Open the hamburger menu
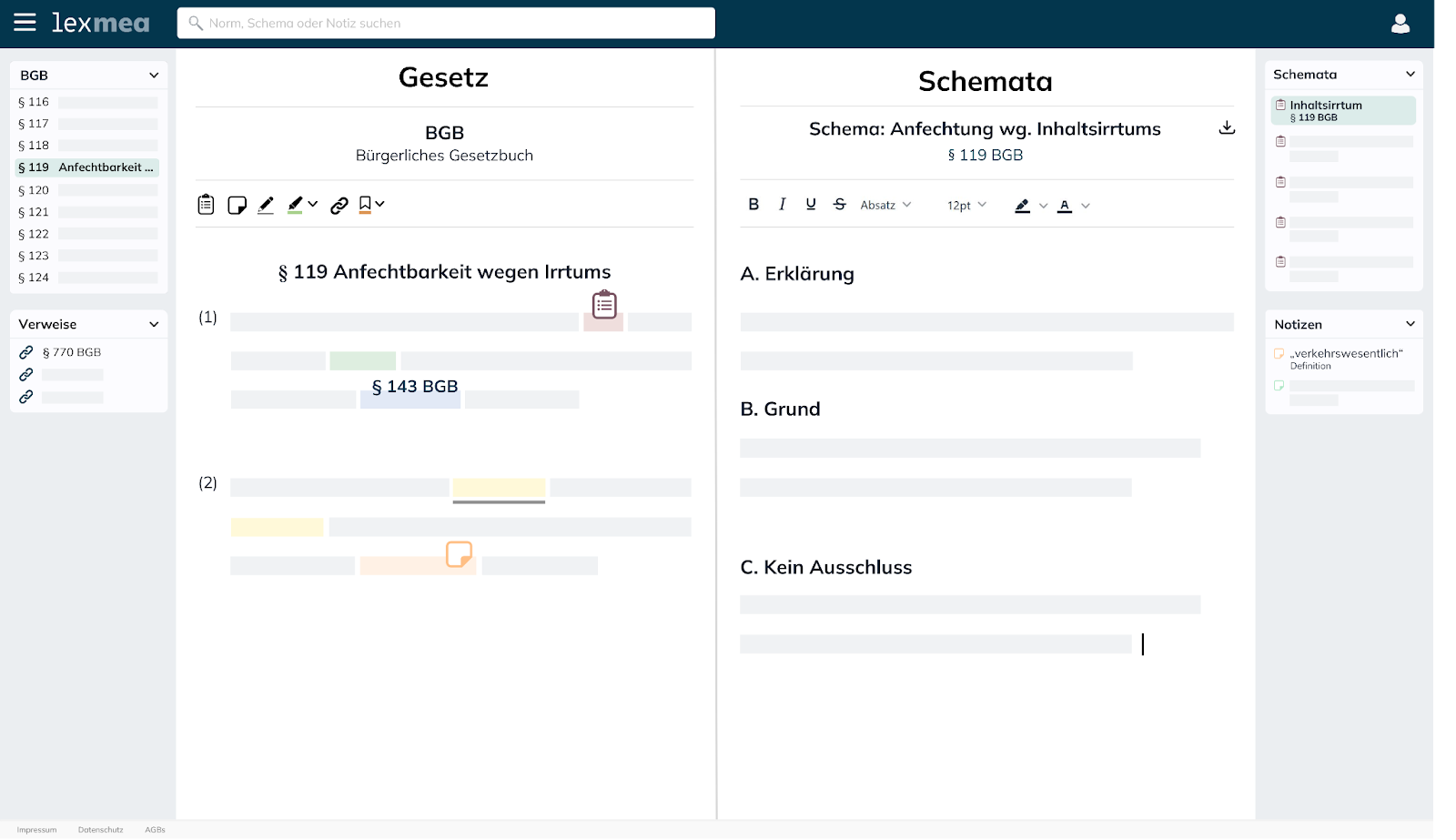Screen dimensions: 1456x840 click(25, 23)
